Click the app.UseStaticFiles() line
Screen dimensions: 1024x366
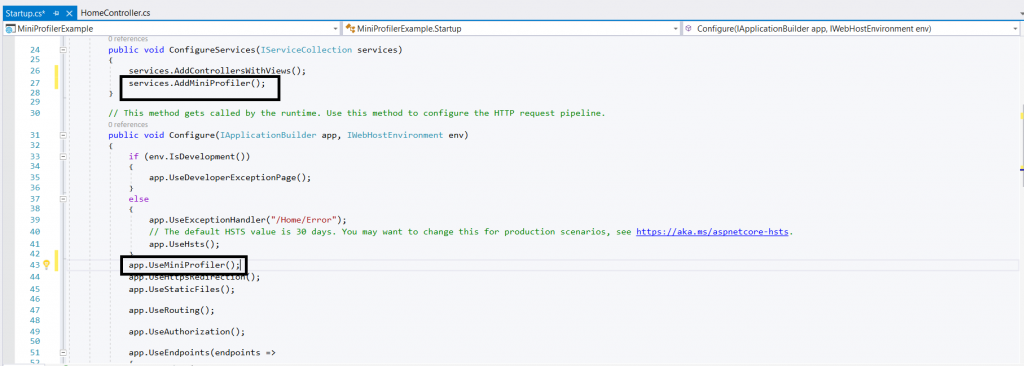tap(182, 289)
